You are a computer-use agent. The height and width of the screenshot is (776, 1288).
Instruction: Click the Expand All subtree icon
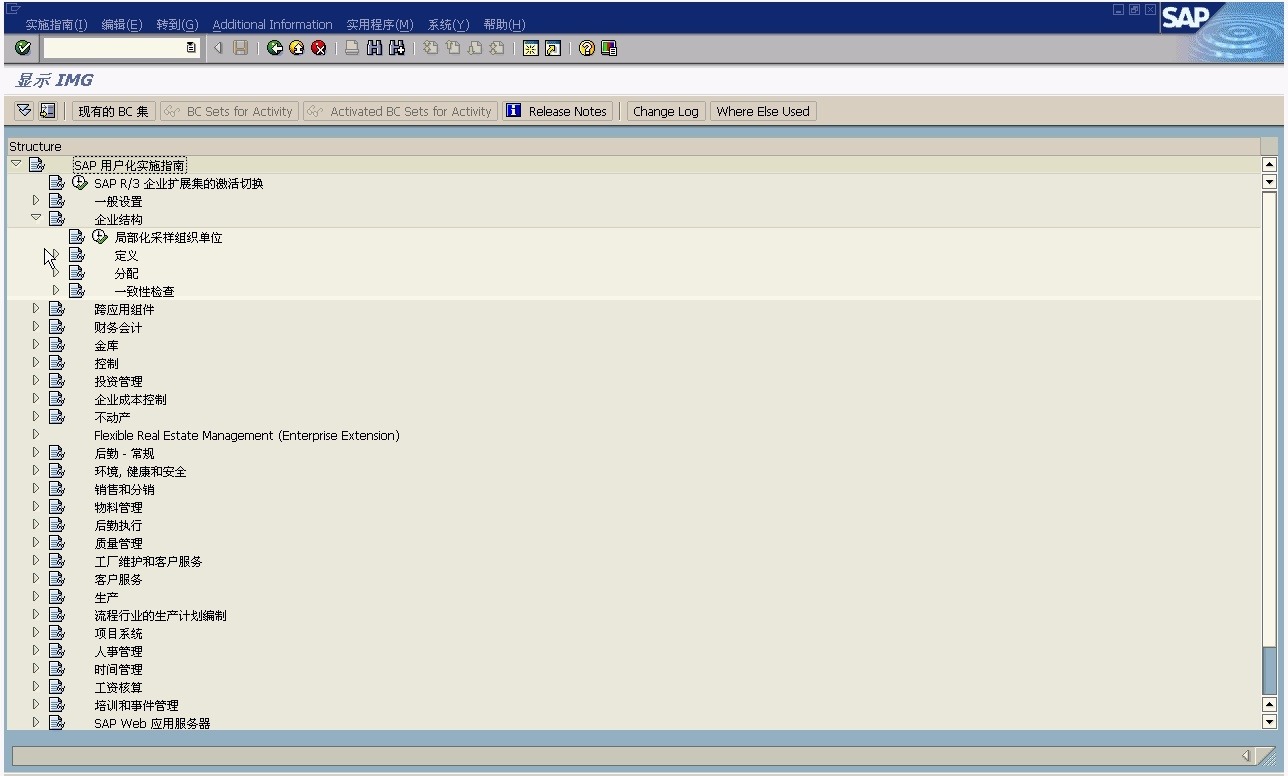(x=25, y=111)
